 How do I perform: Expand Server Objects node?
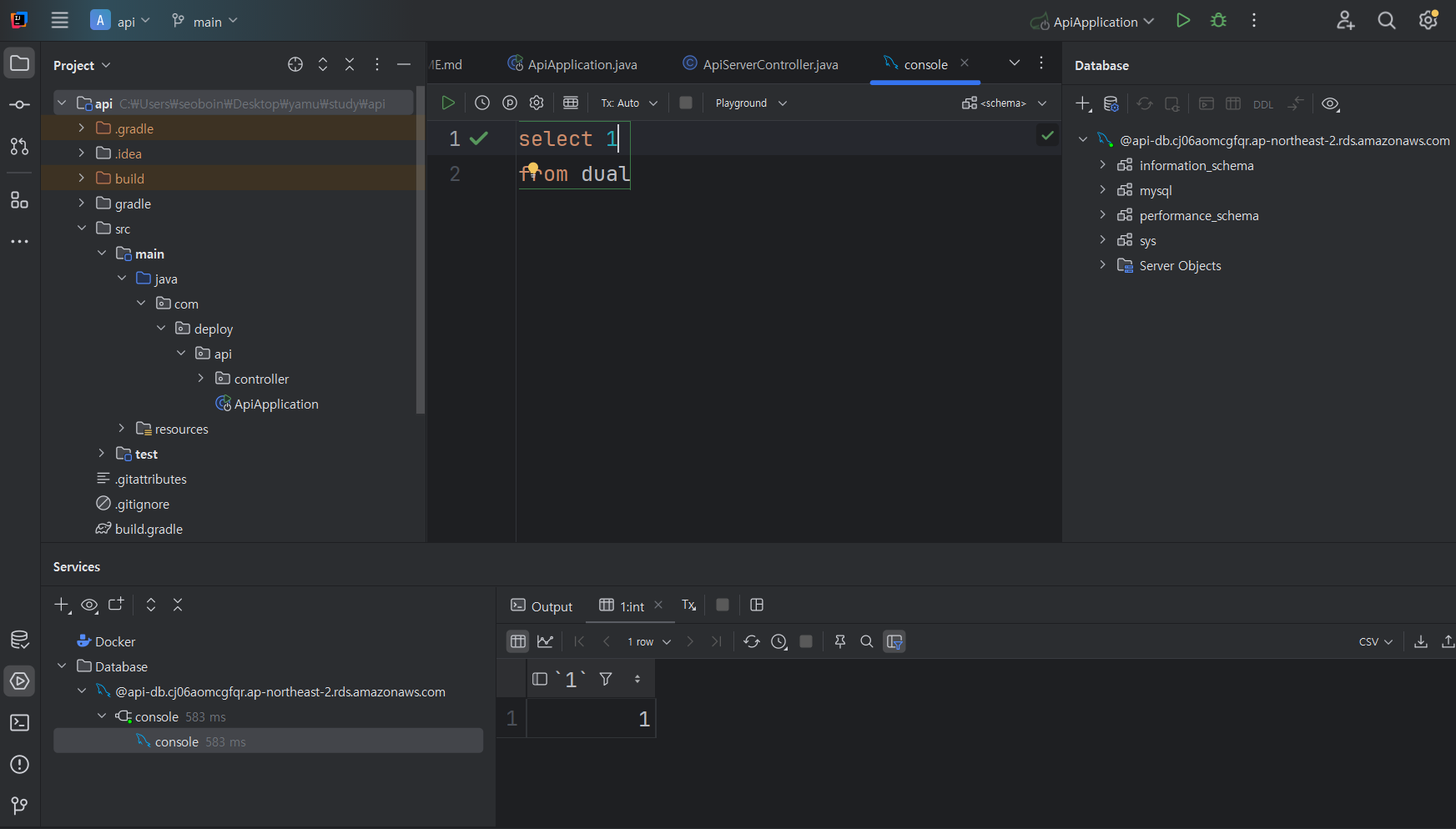(x=1102, y=265)
